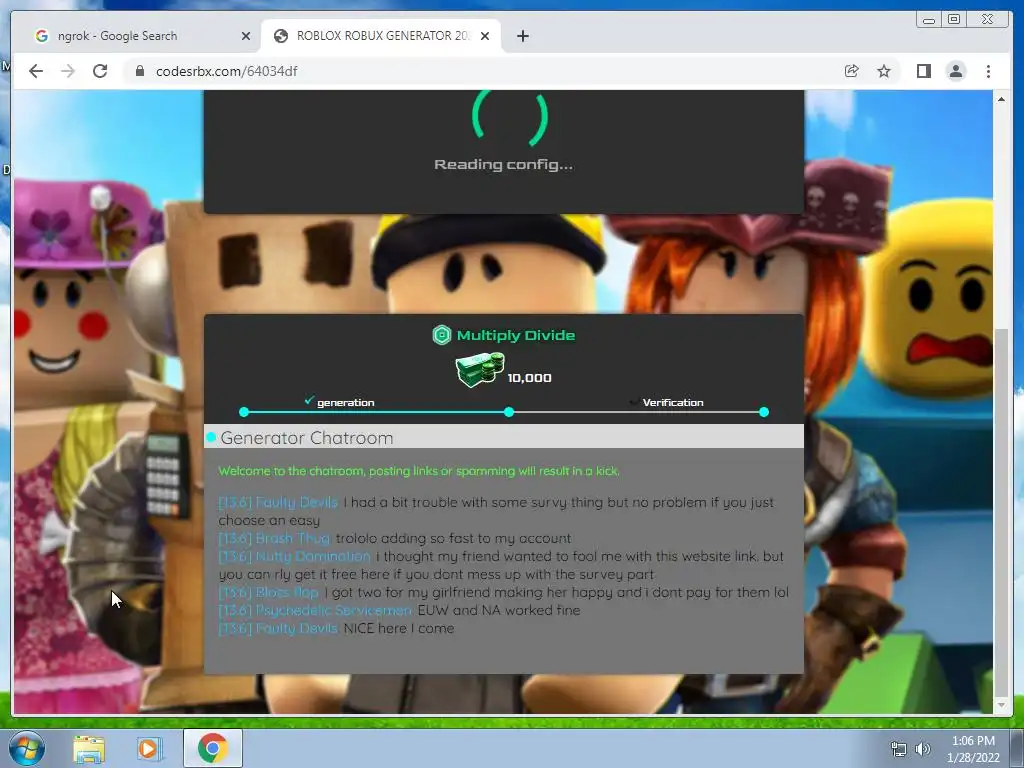Image resolution: width=1024 pixels, height=768 pixels.
Task: Click the 10,000 amount text
Action: click(x=529, y=378)
